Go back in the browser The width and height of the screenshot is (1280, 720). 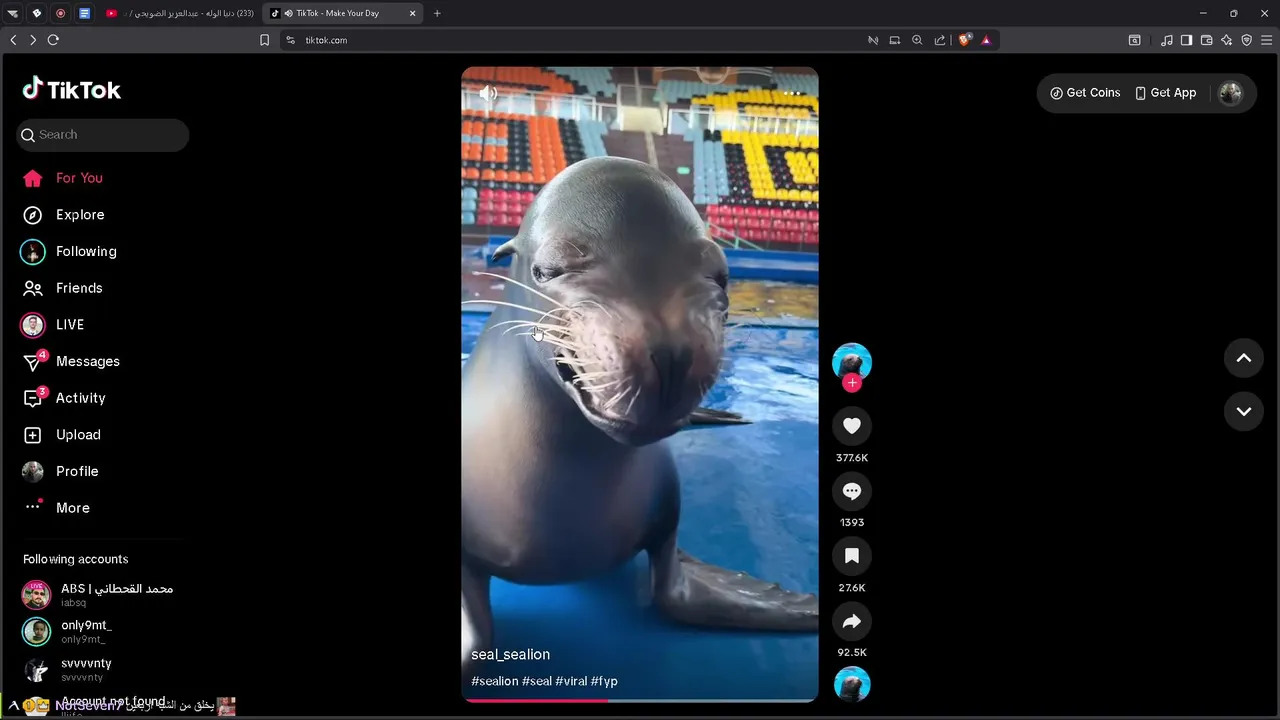pyautogui.click(x=13, y=40)
